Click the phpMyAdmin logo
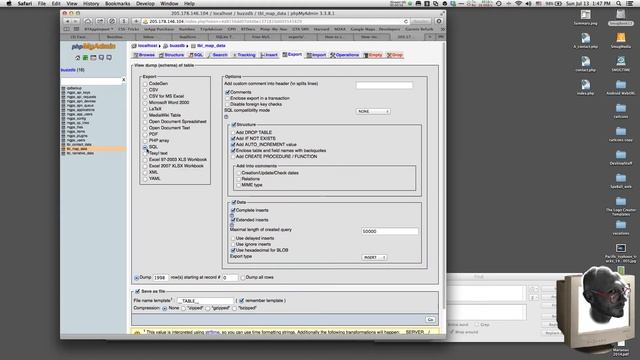640x360 pixels. [93, 47]
